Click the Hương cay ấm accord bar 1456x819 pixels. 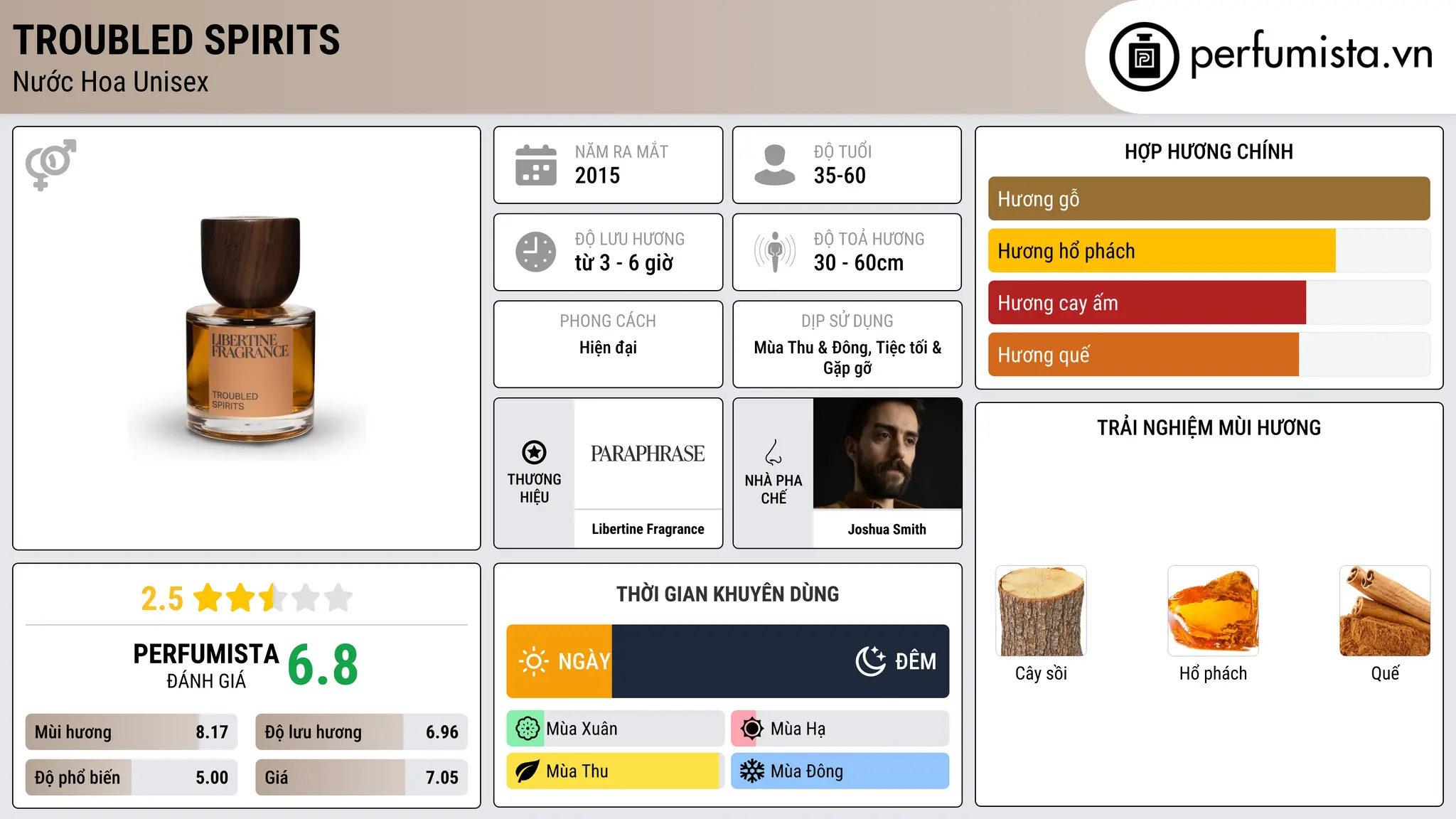(x=1209, y=303)
